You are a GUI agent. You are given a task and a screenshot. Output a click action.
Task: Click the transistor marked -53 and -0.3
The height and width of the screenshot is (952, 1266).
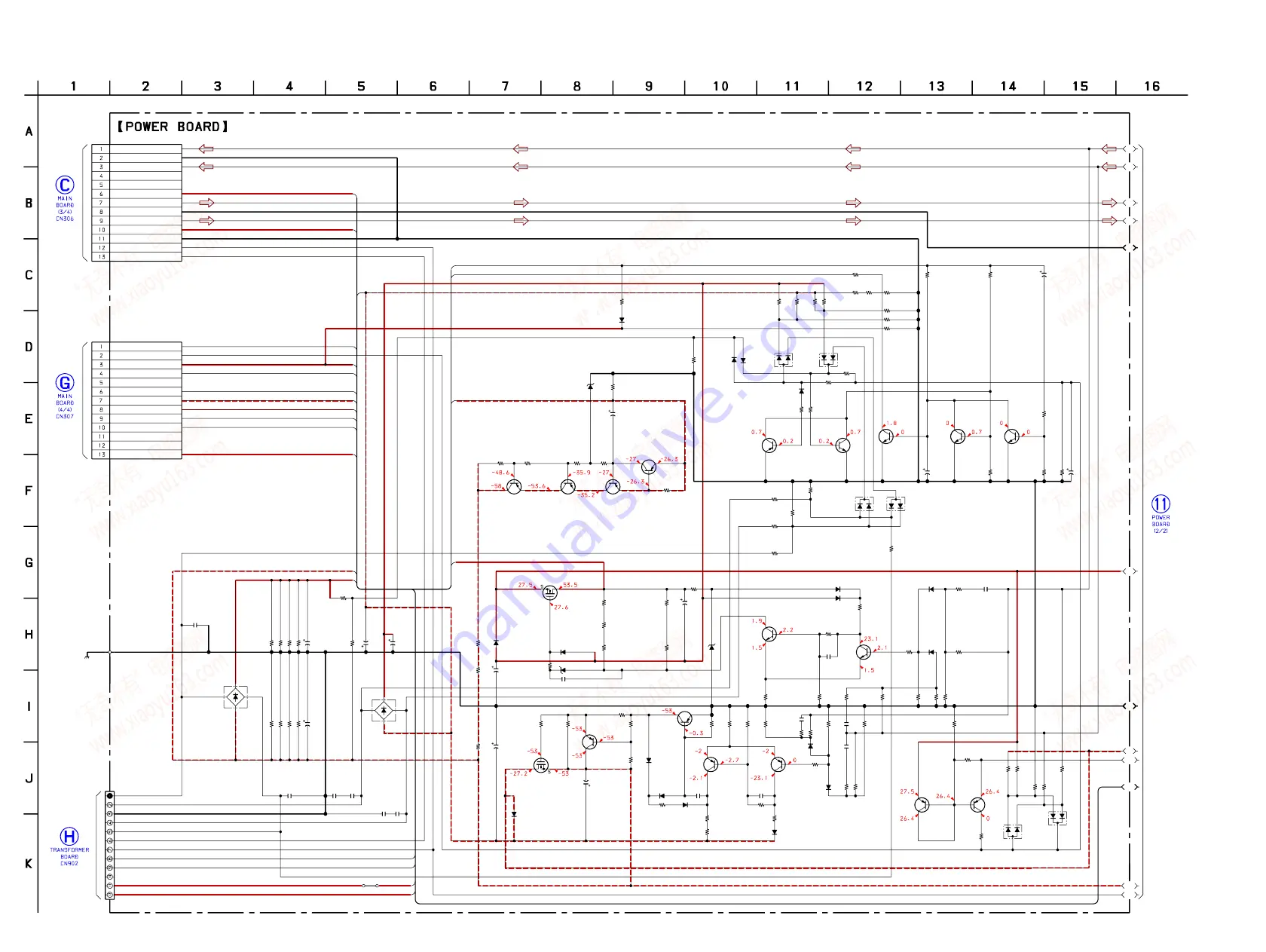click(x=685, y=718)
